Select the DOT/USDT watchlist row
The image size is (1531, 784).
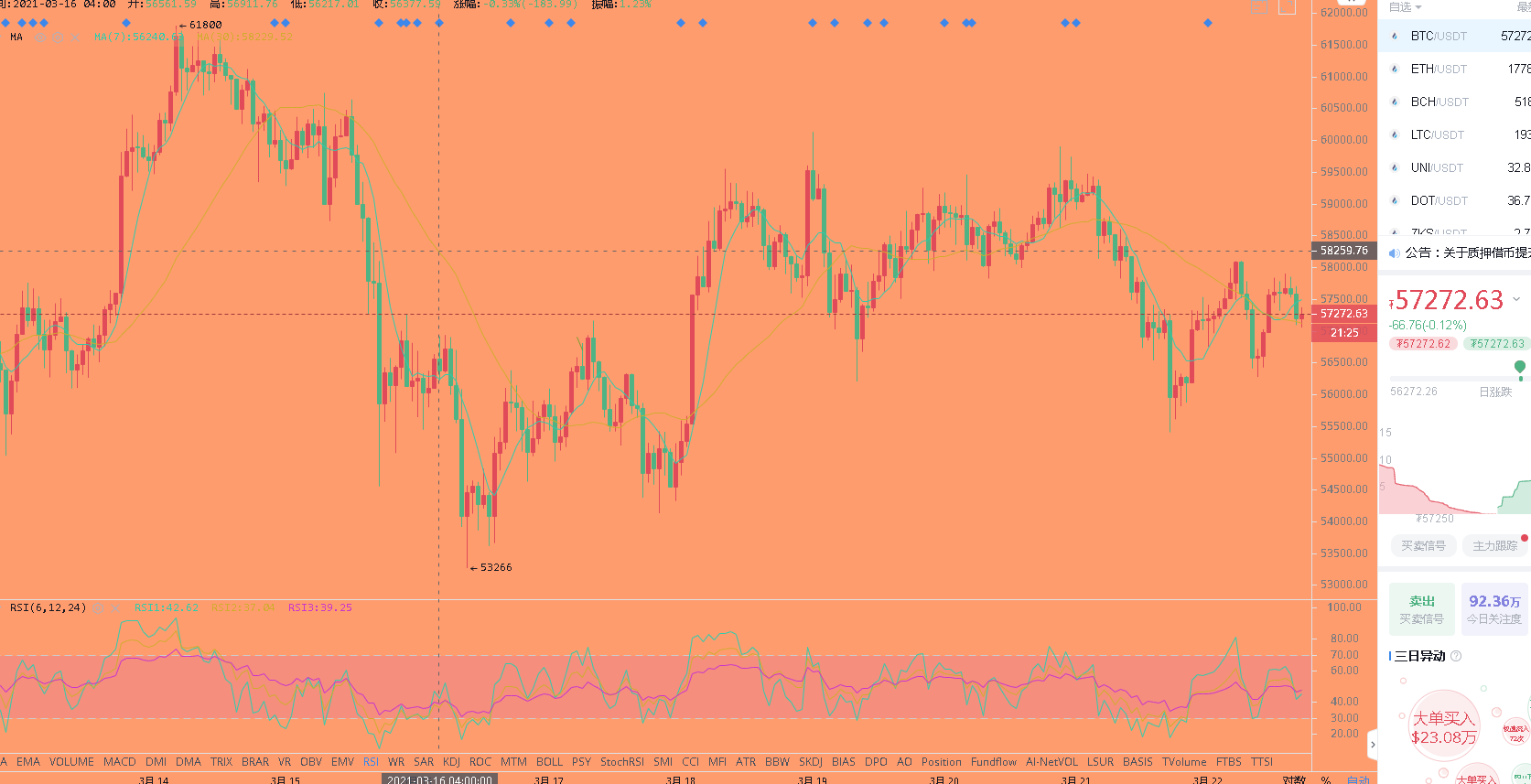tap(1454, 200)
